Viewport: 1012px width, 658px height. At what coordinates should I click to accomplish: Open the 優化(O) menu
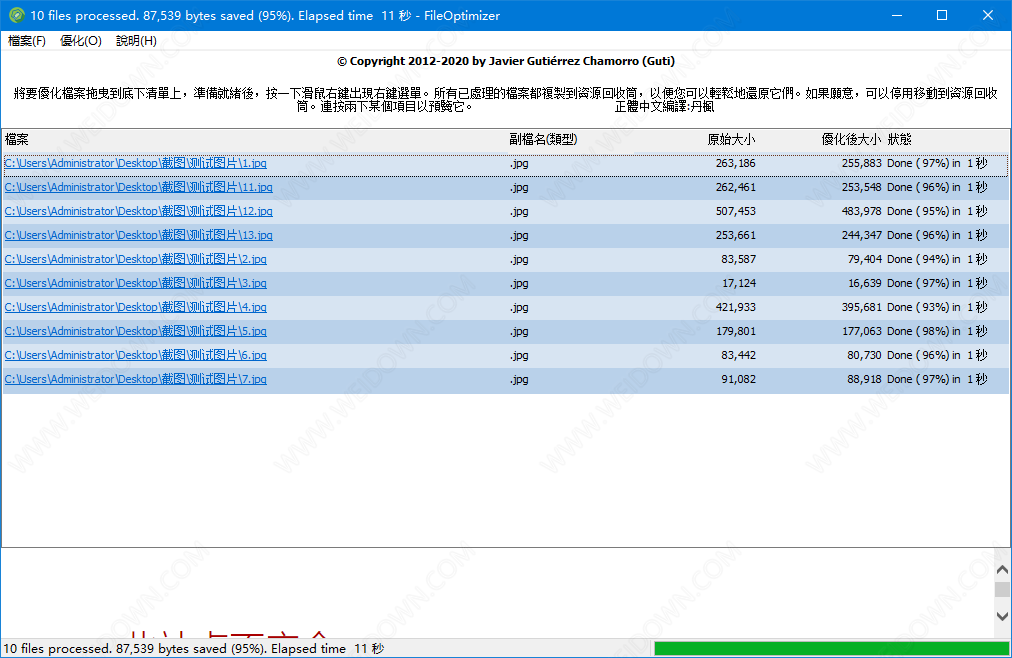pyautogui.click(x=81, y=41)
